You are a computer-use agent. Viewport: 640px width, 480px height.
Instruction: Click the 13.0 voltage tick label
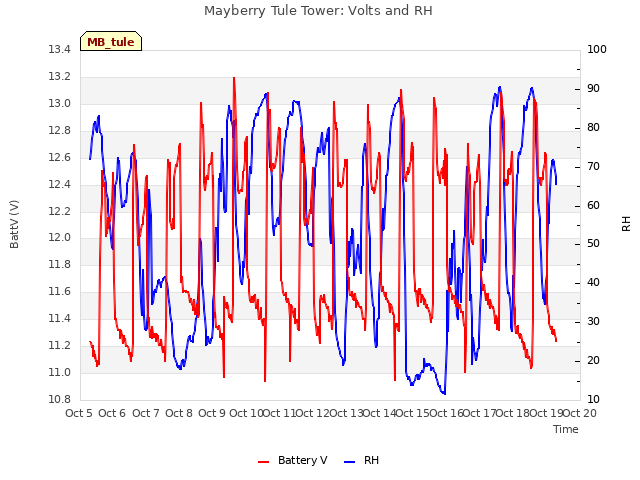tap(59, 104)
